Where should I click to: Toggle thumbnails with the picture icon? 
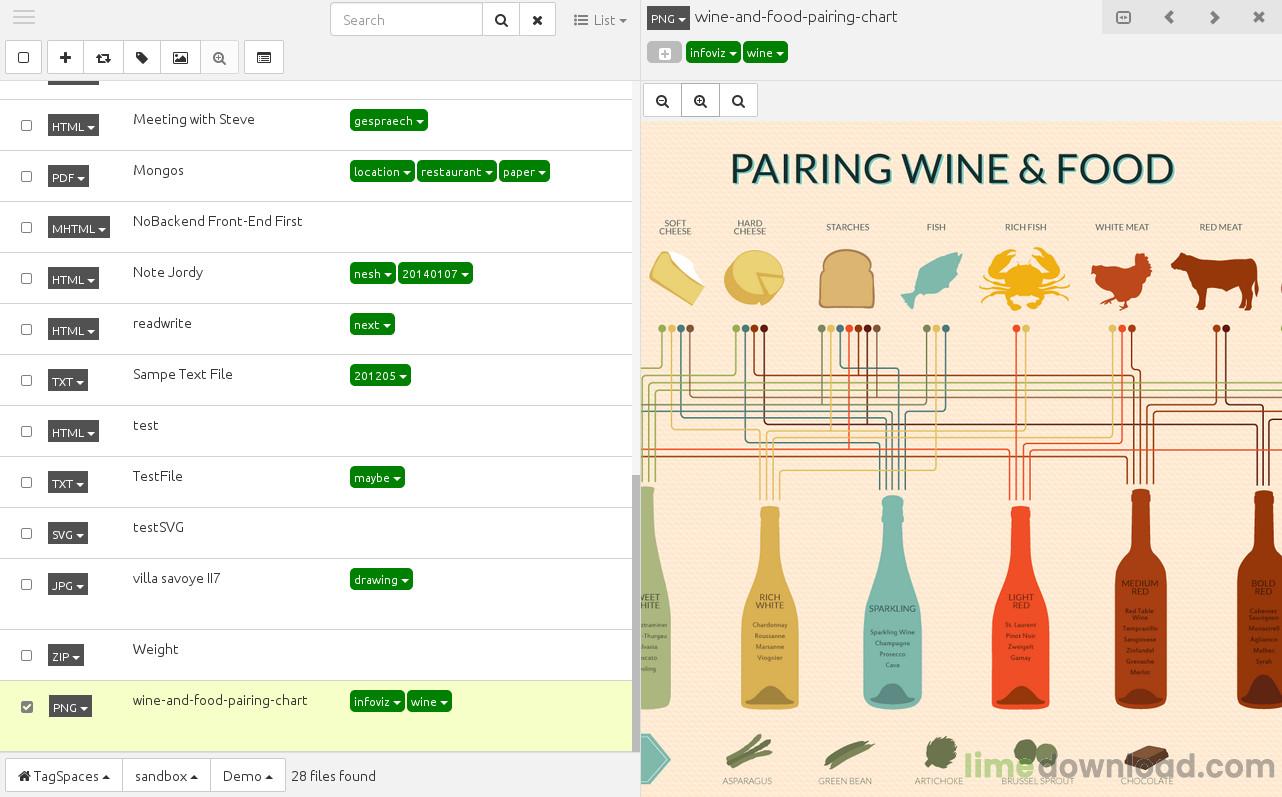point(180,58)
